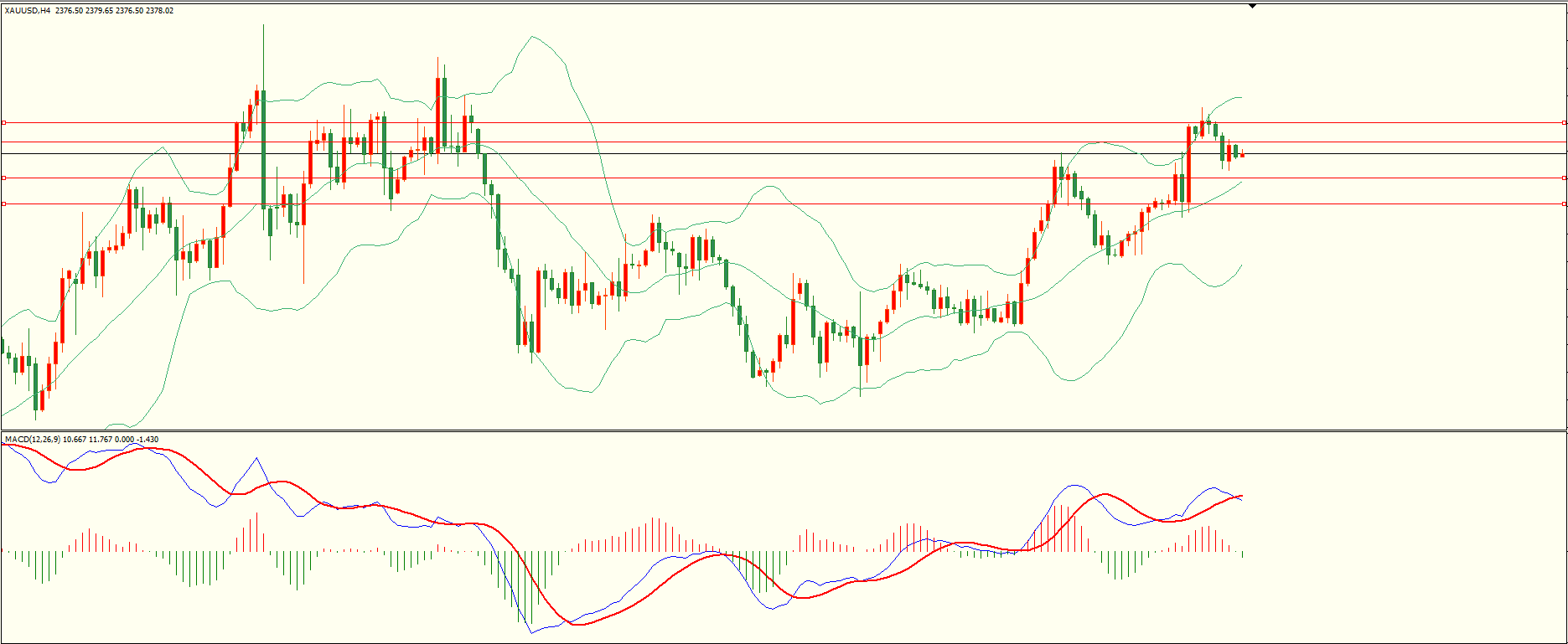Click the highest peak of upper Bollinger band
The width and height of the screenshot is (1568, 644).
click(531, 36)
